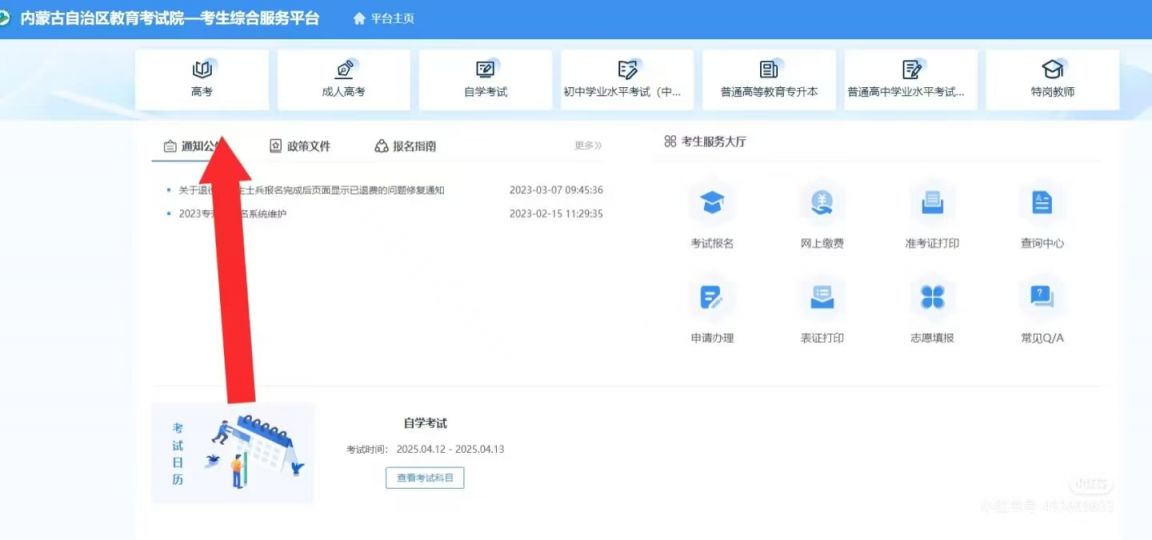Click the 网上缴费 online payment icon

point(822,205)
